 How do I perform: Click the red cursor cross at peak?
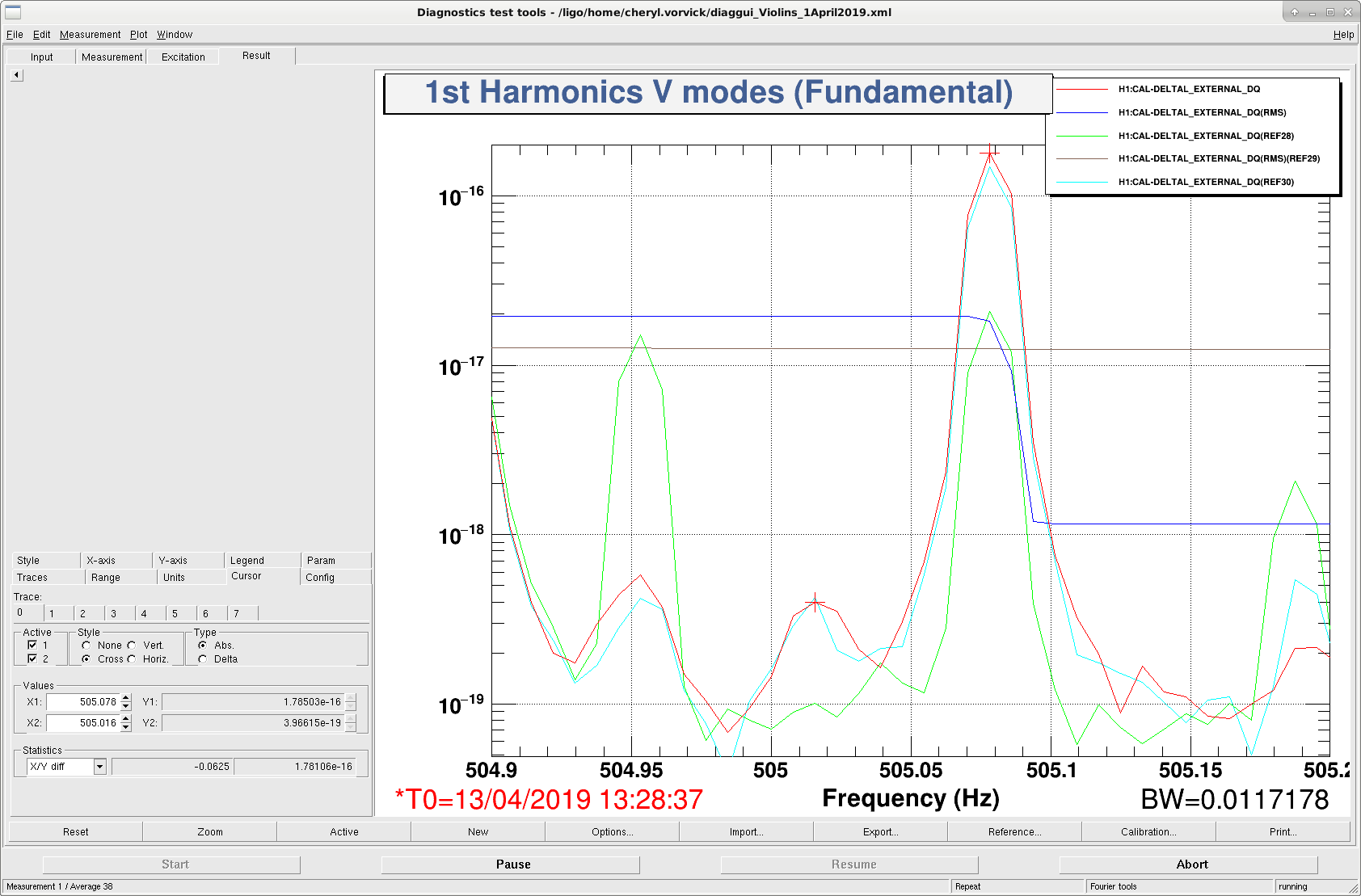(x=990, y=152)
